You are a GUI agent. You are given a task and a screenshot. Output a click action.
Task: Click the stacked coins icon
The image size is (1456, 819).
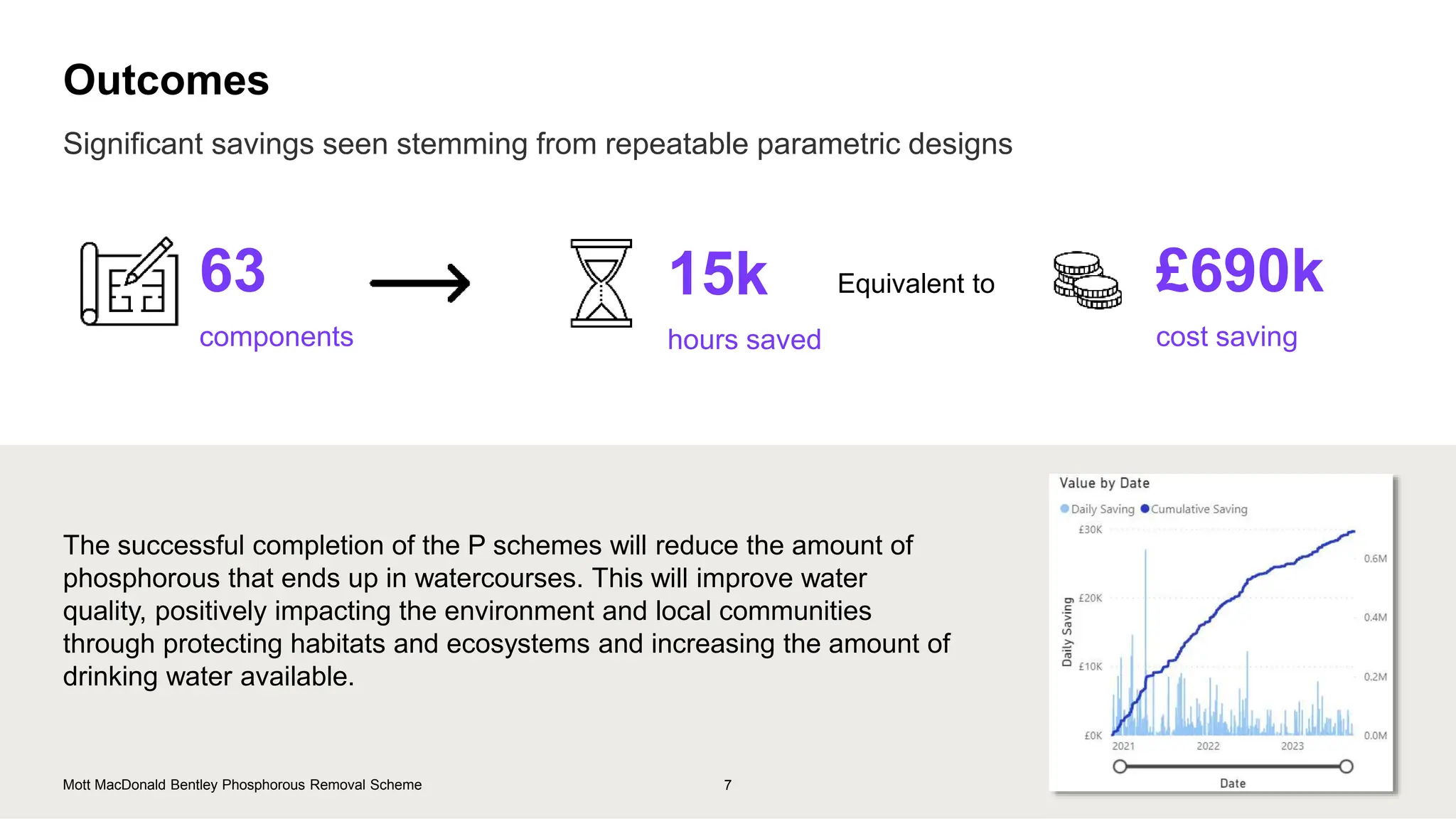pos(1086,280)
